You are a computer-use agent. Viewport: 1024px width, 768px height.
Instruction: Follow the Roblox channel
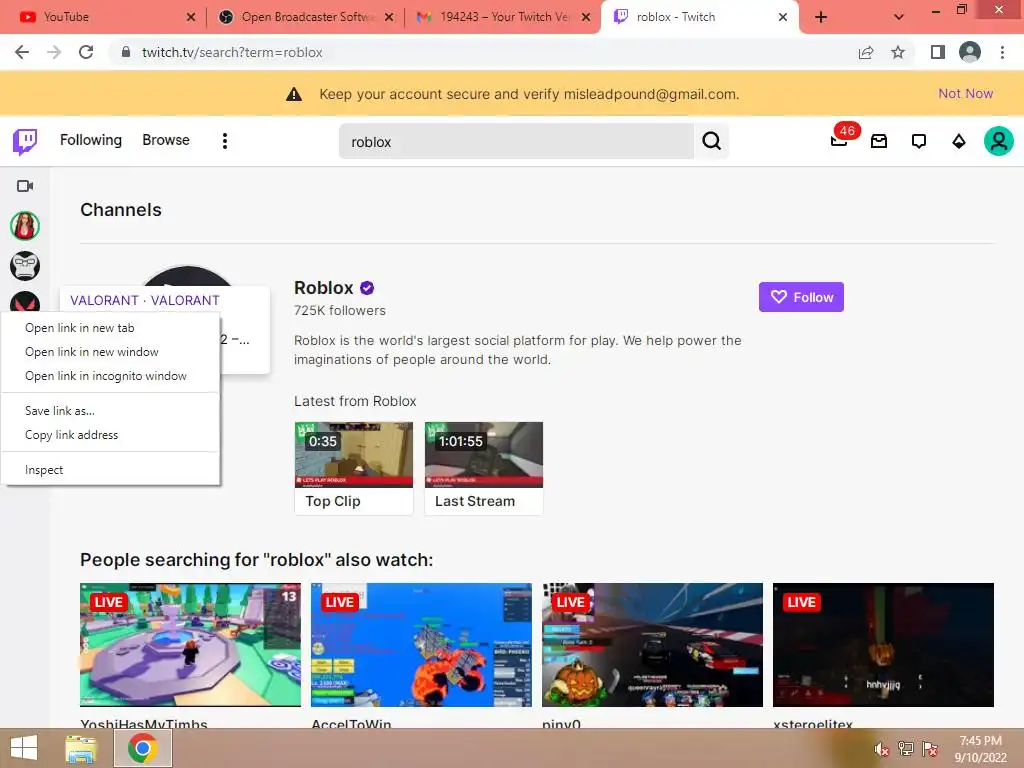[x=801, y=297]
